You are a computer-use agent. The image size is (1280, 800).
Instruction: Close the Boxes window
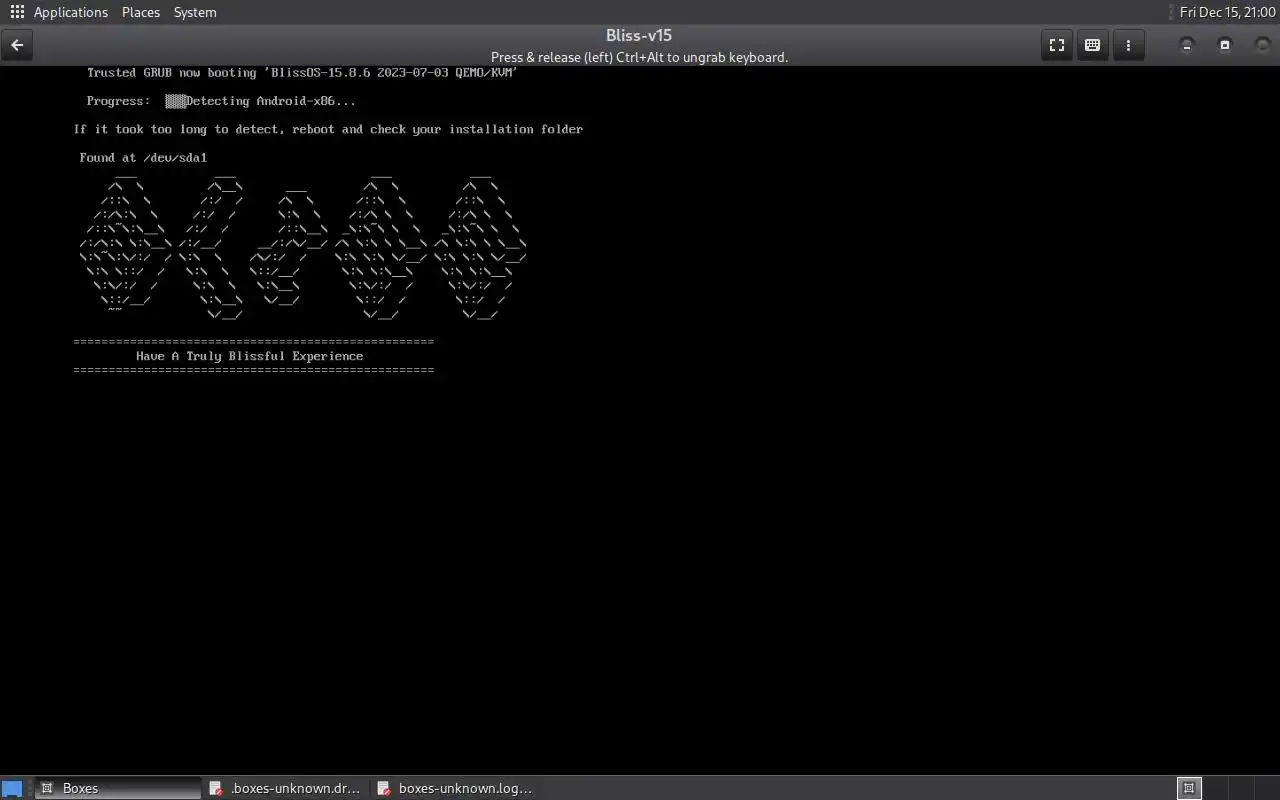(x=1262, y=45)
